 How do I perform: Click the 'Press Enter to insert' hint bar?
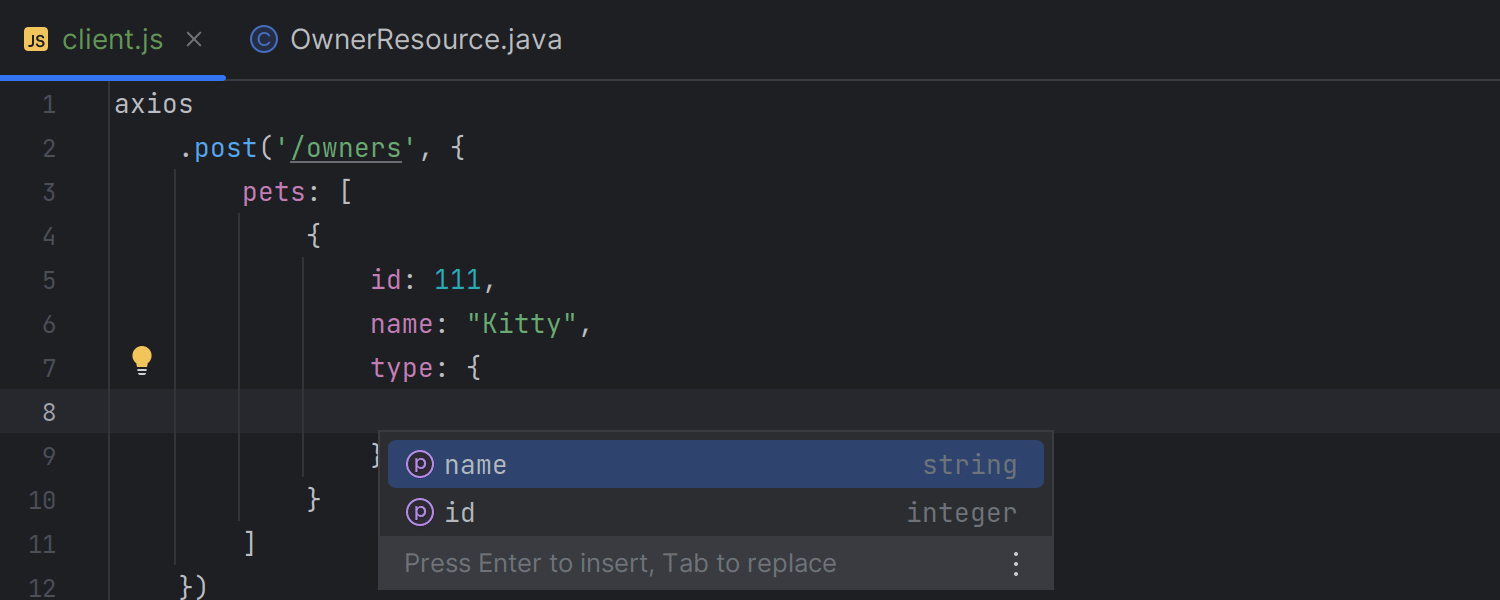619,563
